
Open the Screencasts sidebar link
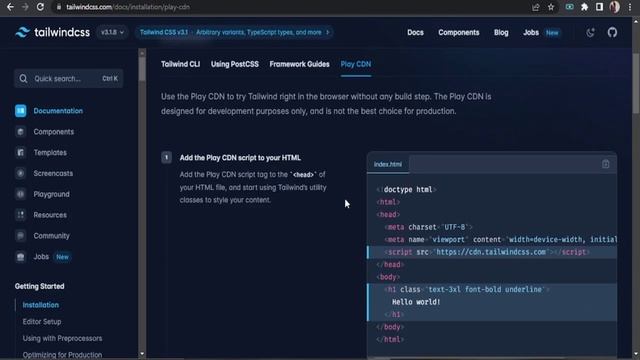pyautogui.click(x=53, y=173)
